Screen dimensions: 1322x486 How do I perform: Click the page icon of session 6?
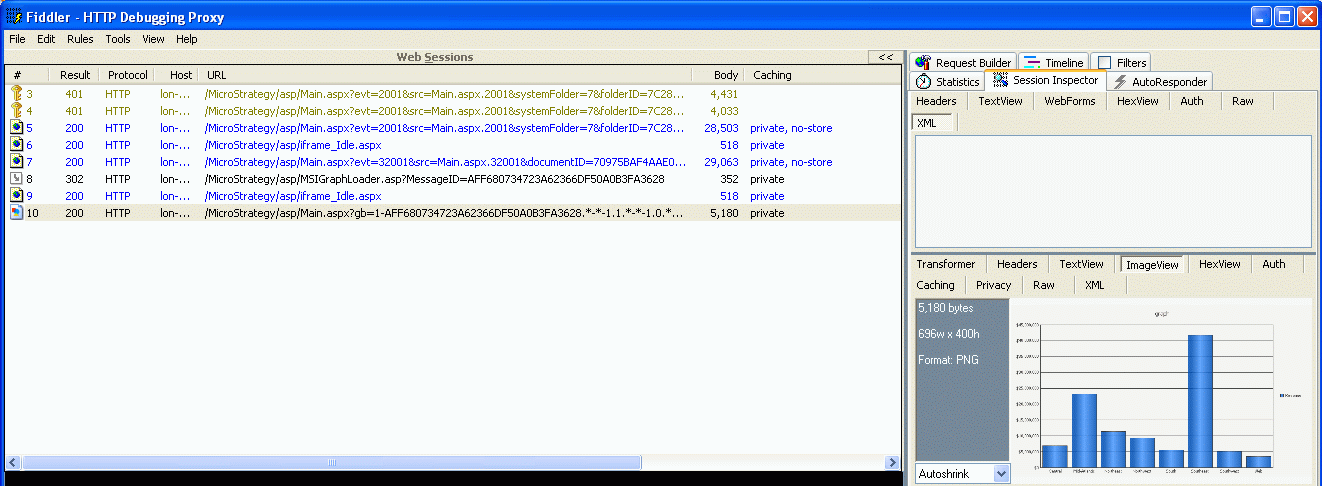click(x=16, y=145)
